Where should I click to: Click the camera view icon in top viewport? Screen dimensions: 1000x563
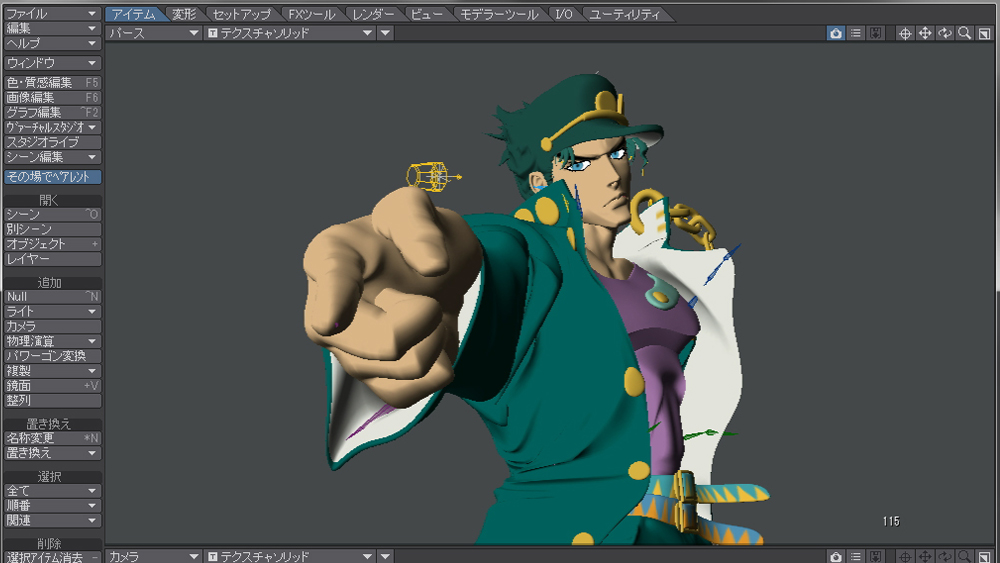[x=835, y=33]
